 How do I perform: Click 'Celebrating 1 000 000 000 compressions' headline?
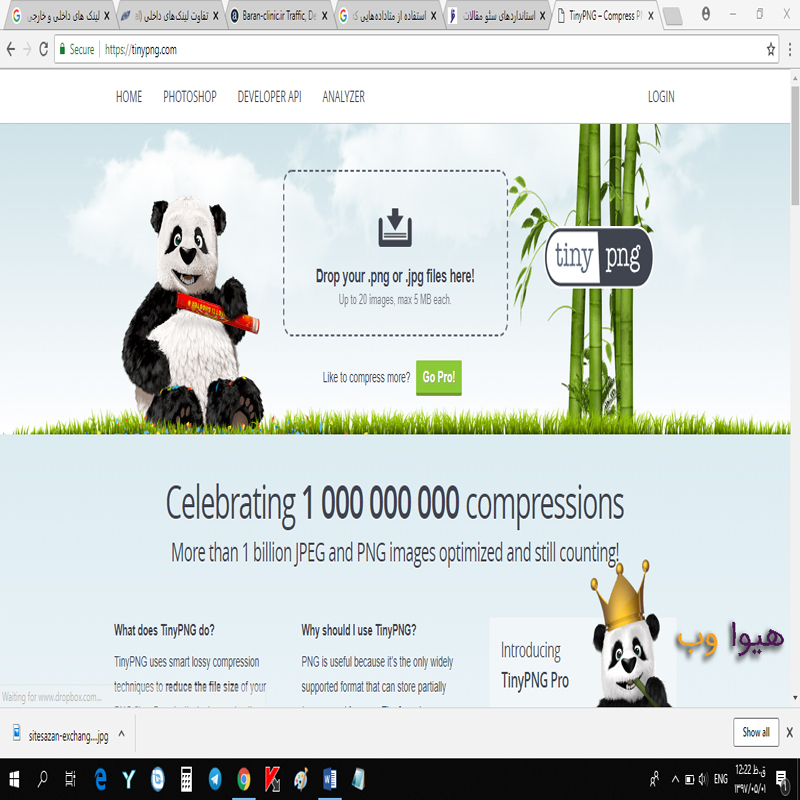pyautogui.click(x=395, y=504)
